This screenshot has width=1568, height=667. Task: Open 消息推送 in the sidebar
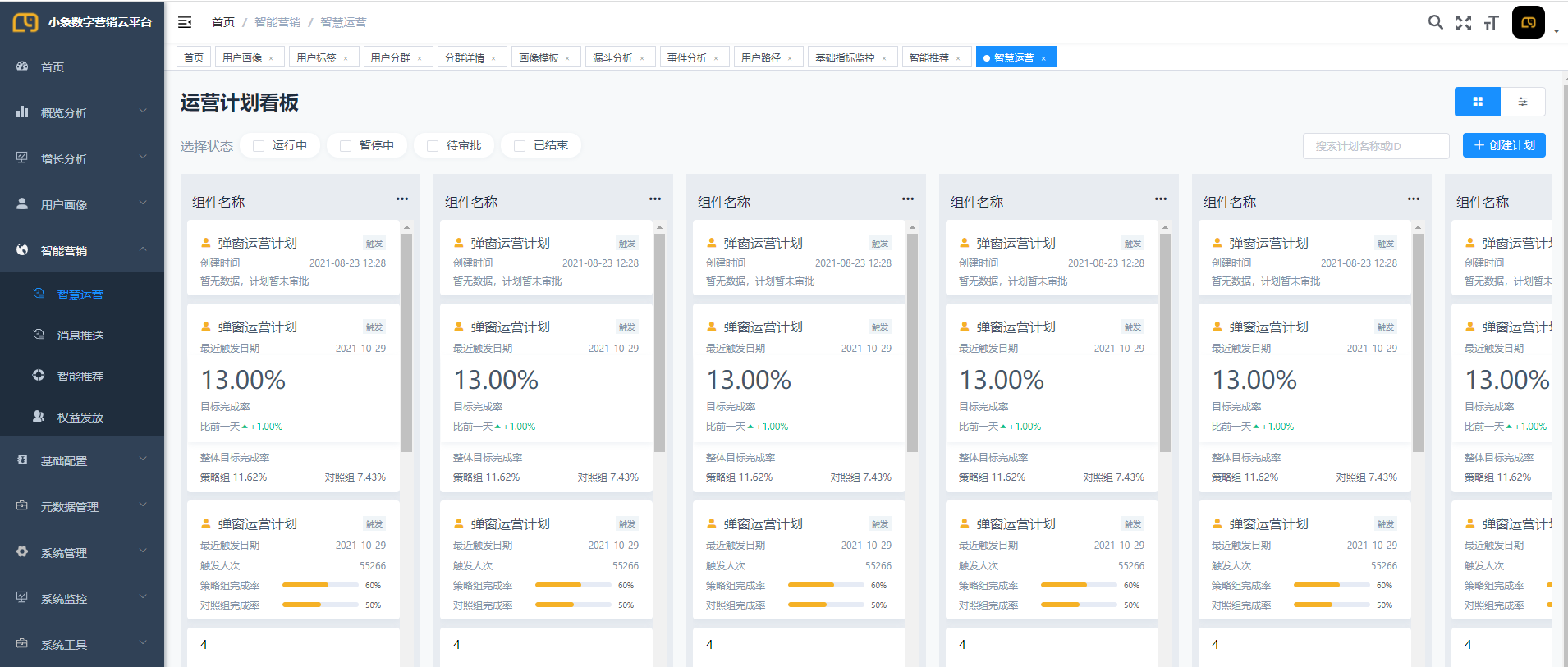coord(80,336)
